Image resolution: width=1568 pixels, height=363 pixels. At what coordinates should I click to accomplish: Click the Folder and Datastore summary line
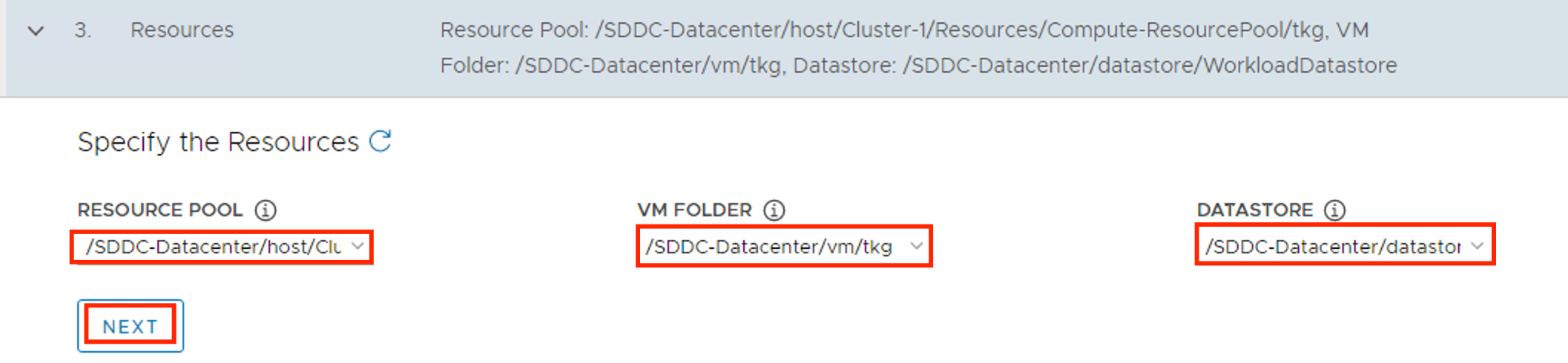[x=918, y=66]
